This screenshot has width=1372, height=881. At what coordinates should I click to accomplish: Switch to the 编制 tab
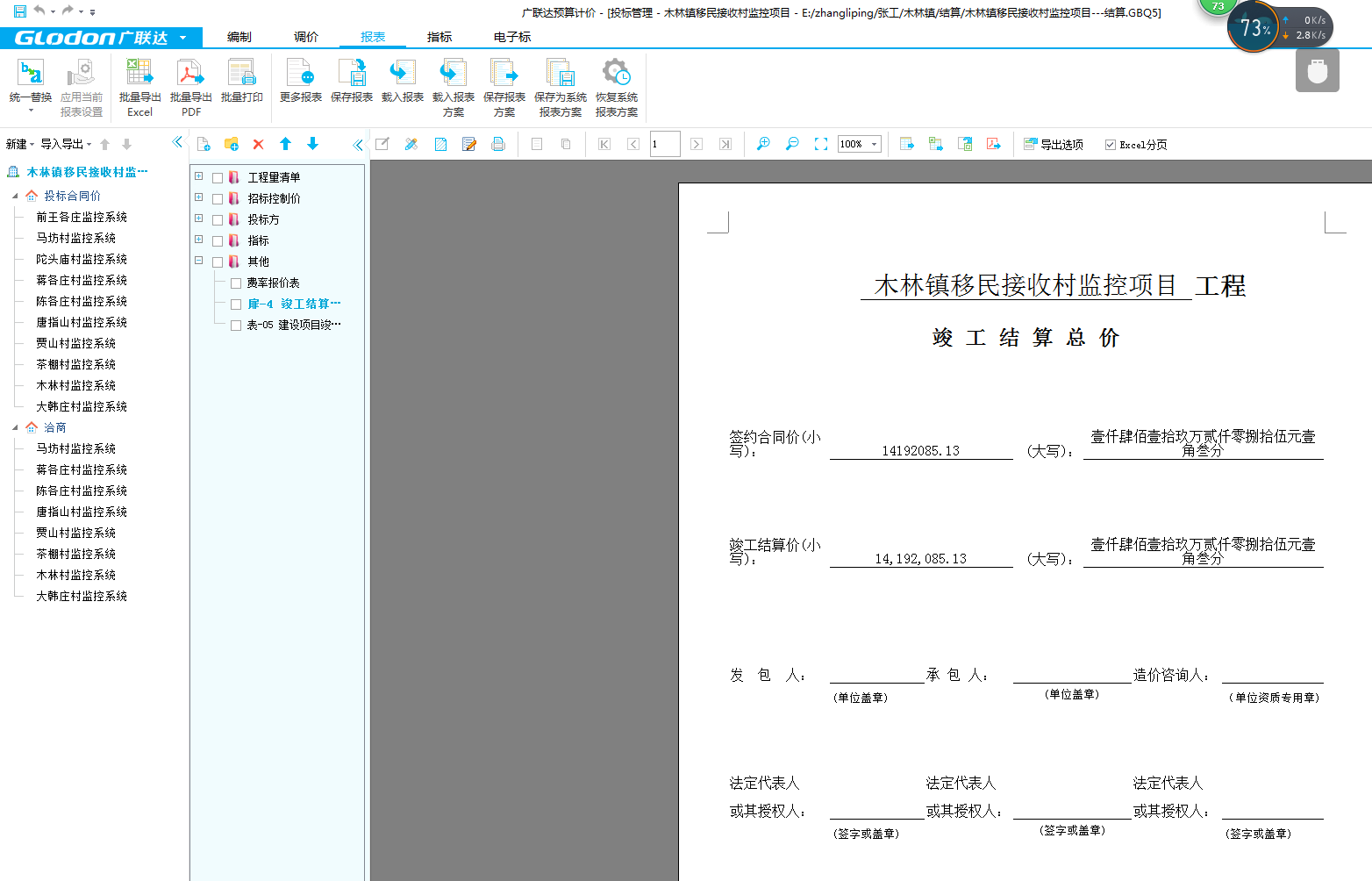click(x=239, y=37)
